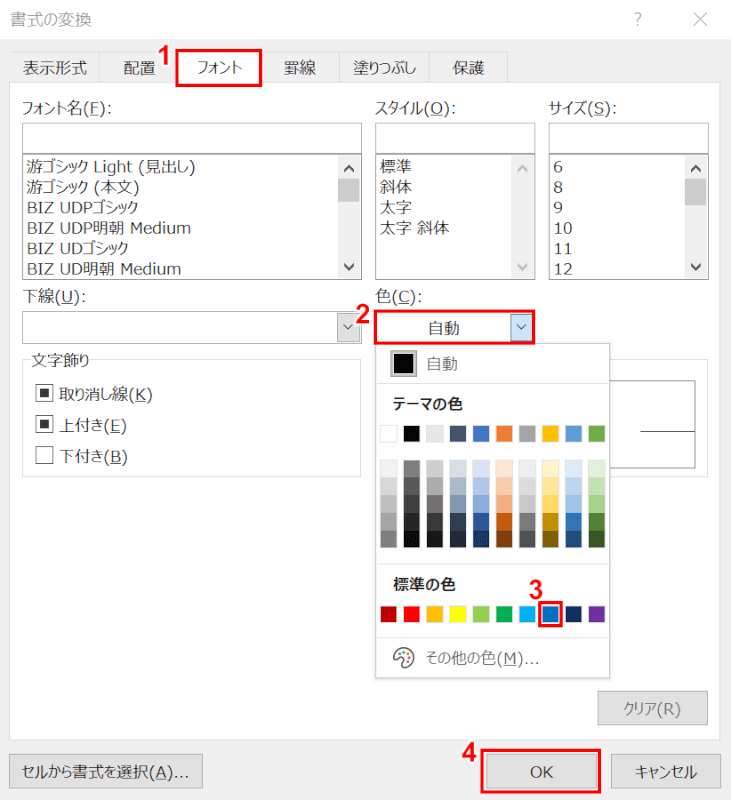This screenshot has width=731, height=800.
Task: Click the help question mark icon
Action: click(x=638, y=20)
